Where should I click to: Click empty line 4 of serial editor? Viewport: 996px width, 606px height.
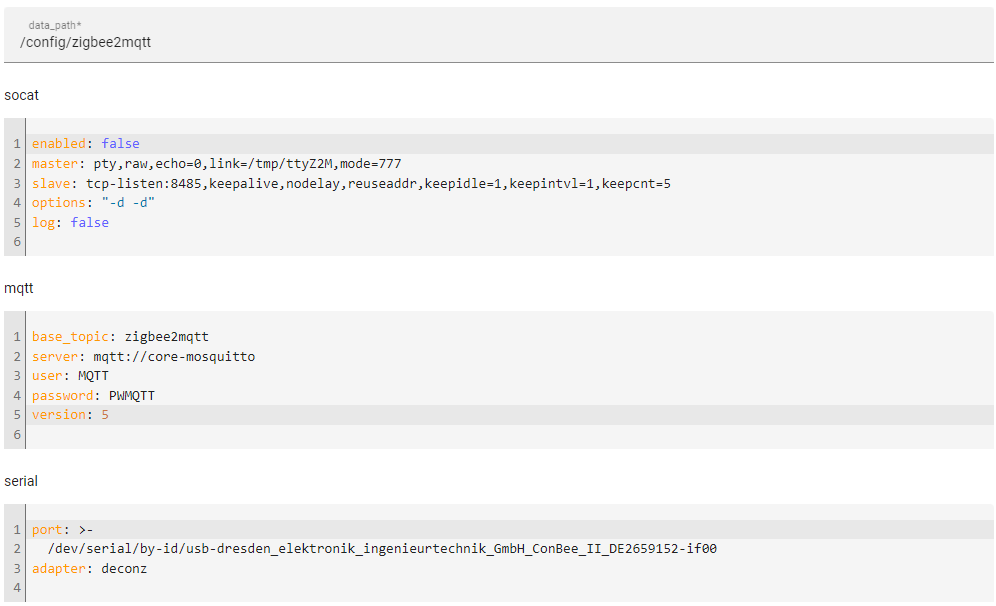point(510,588)
